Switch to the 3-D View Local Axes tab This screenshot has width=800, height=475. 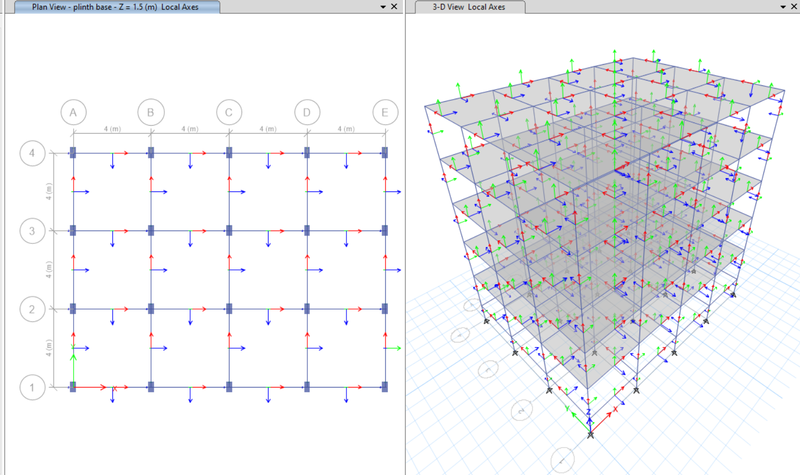[469, 7]
